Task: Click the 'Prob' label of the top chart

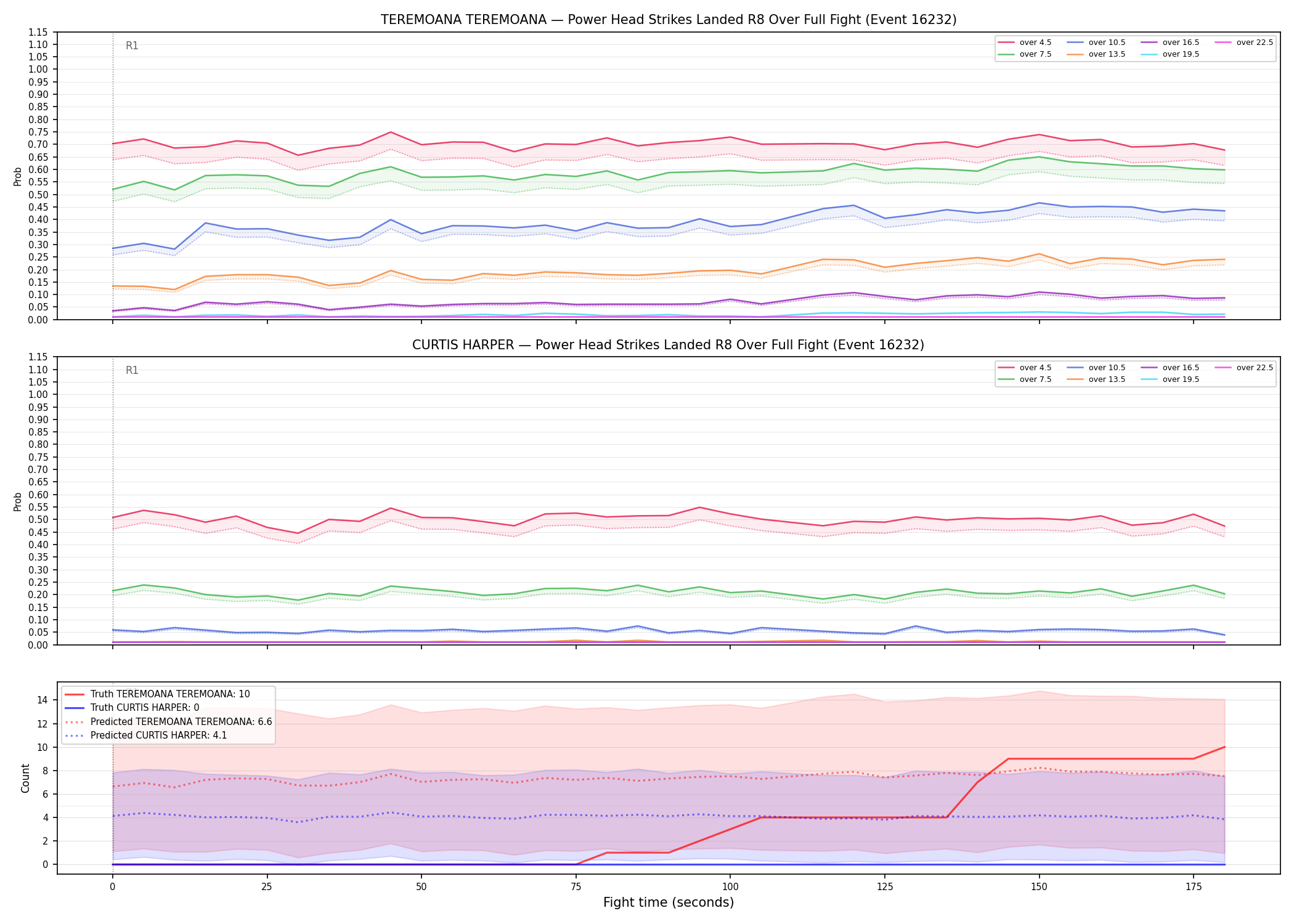Action: (18, 176)
